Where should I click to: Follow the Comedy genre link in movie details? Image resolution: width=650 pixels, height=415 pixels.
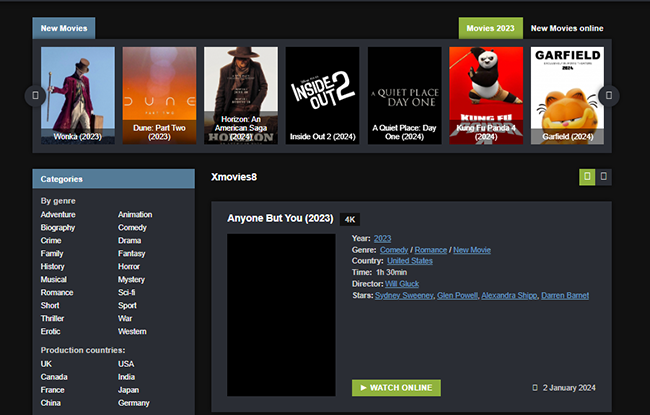pyautogui.click(x=394, y=250)
